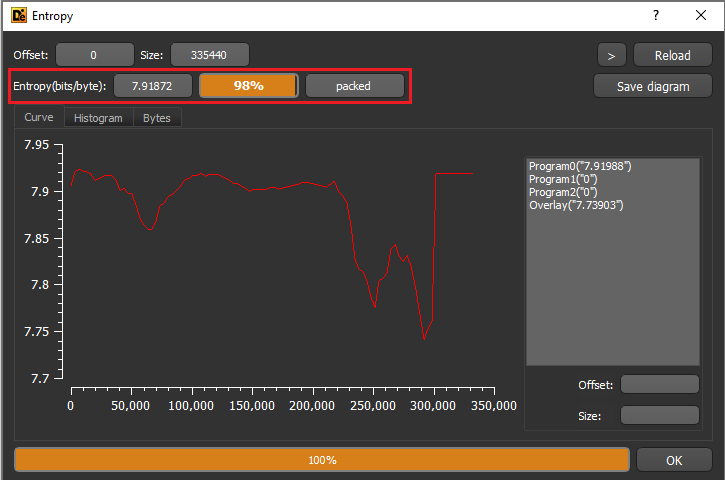Click the empty Size field below the list
Viewport: 725px width, 480px height.
(659, 415)
